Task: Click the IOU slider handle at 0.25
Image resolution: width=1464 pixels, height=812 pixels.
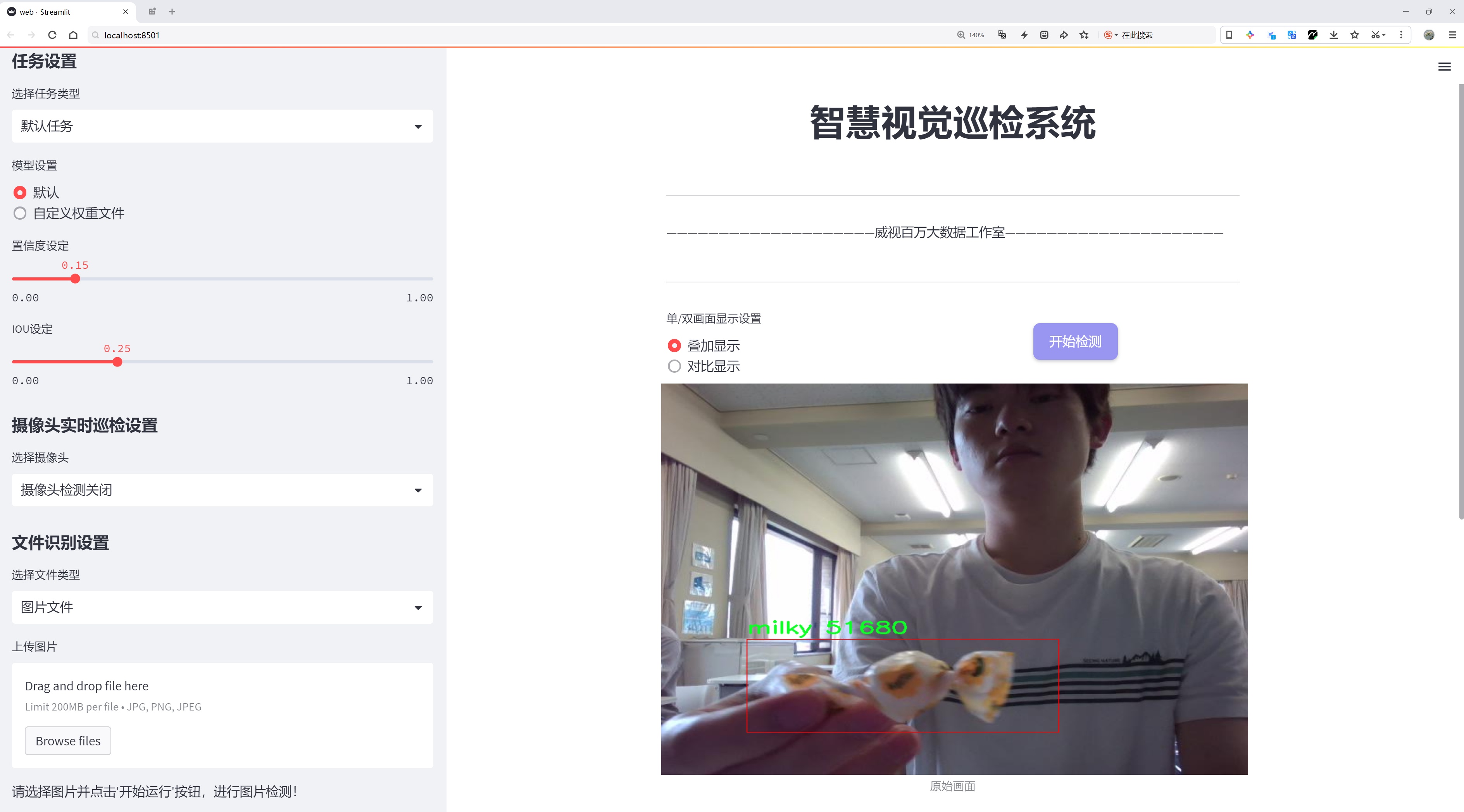Action: [118, 362]
